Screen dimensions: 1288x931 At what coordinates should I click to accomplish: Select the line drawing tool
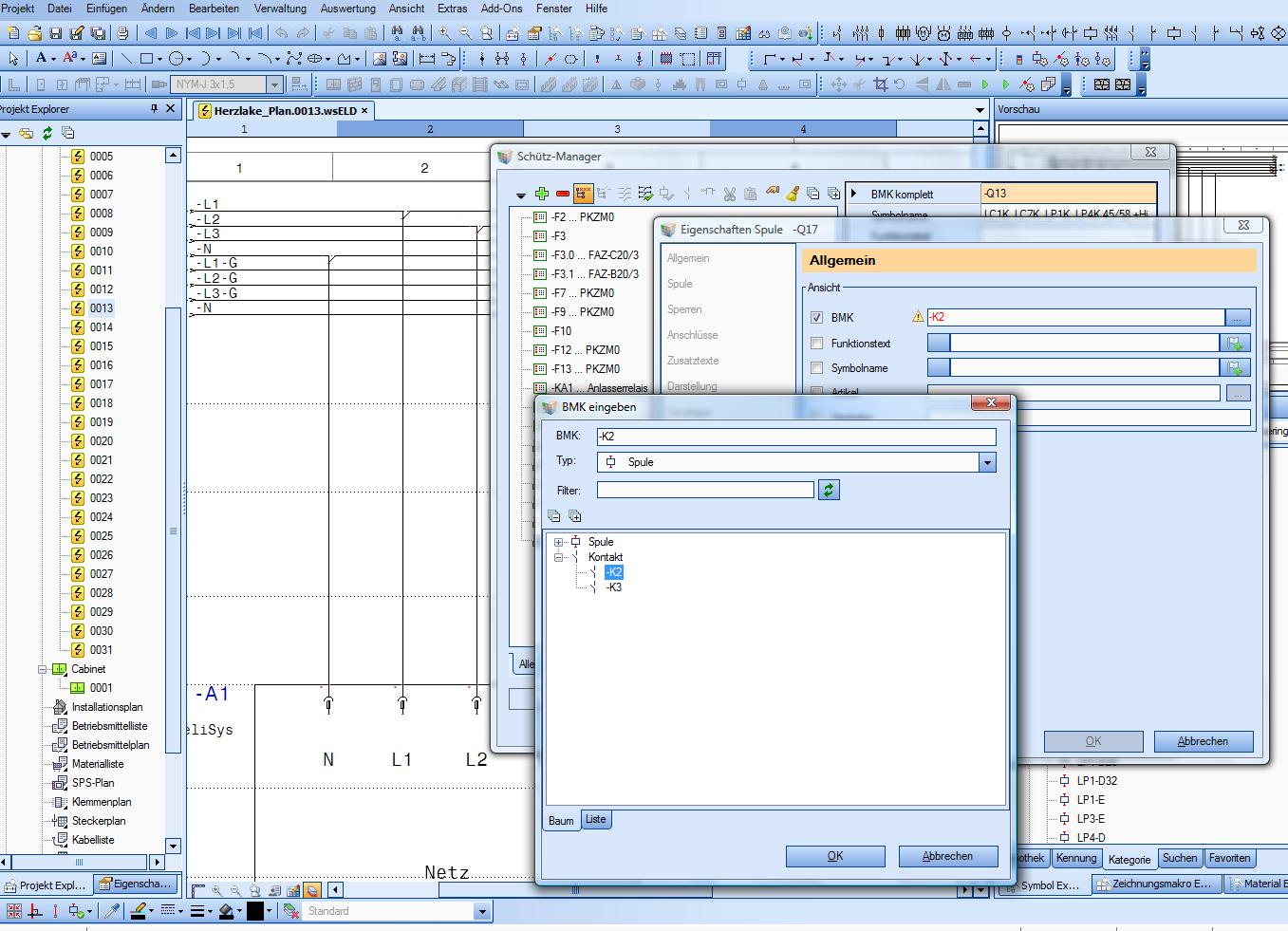pyautogui.click(x=125, y=59)
